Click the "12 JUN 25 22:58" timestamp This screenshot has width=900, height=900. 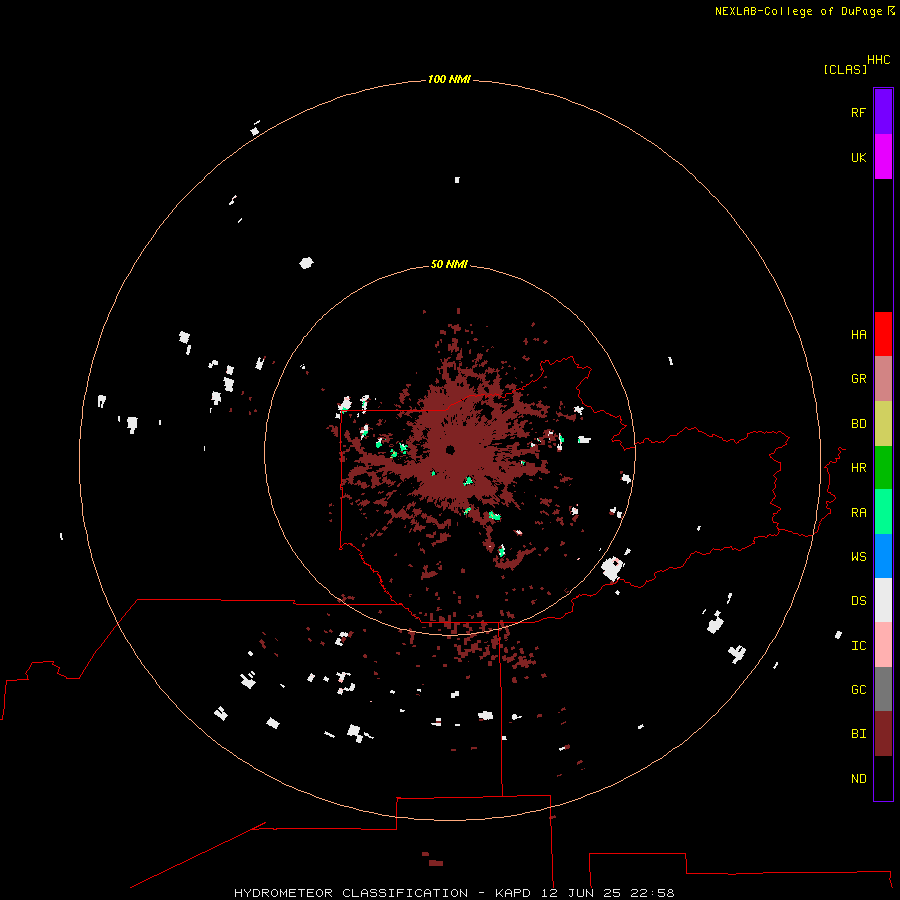[x=607, y=893]
